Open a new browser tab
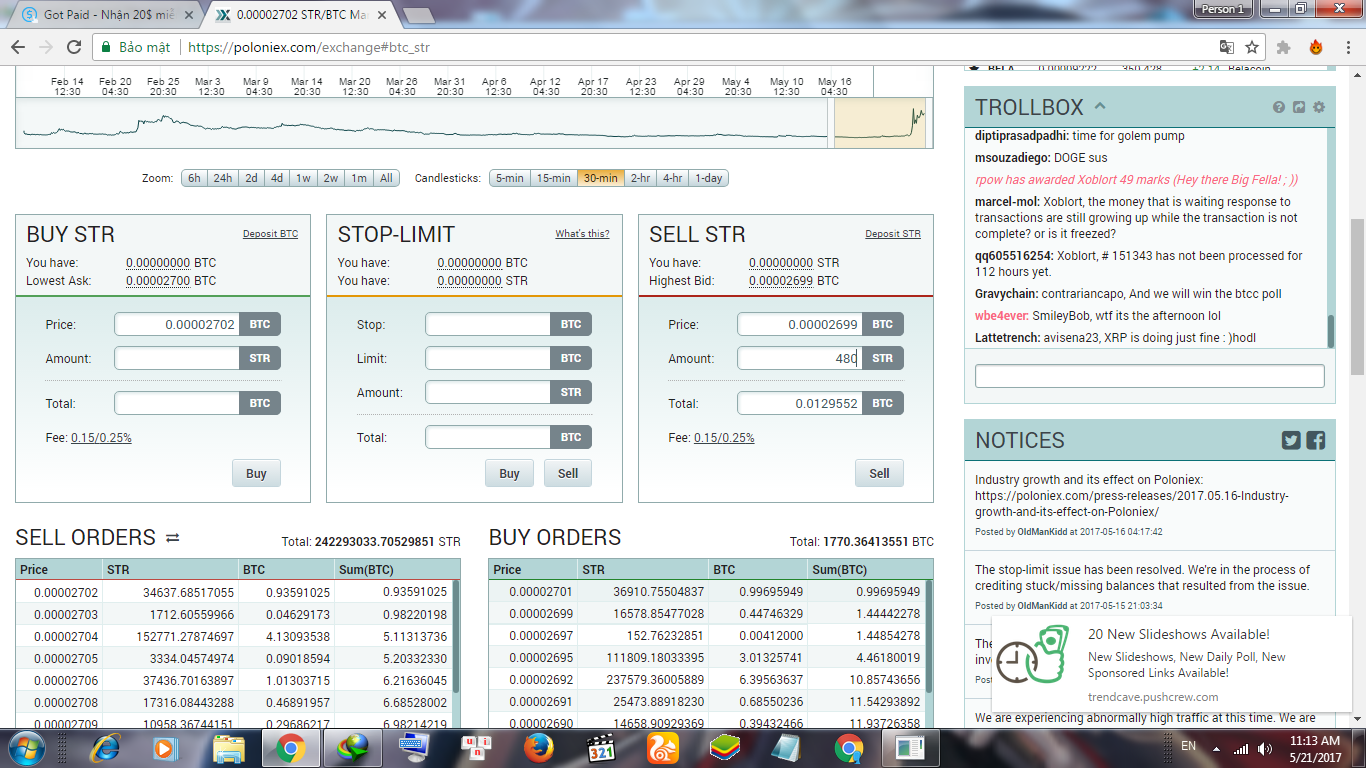The image size is (1366, 768). [418, 16]
